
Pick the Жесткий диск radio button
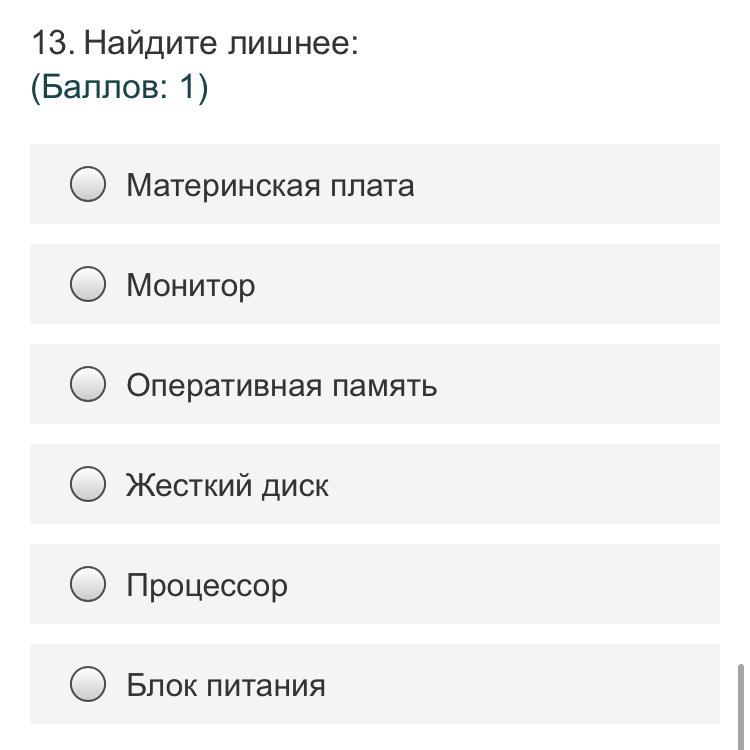tap(88, 484)
